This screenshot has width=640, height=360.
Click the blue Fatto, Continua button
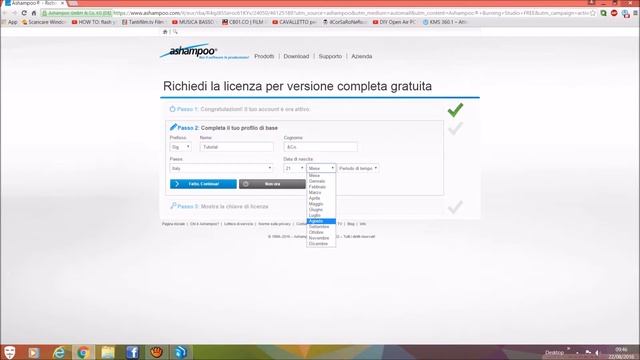(203, 184)
